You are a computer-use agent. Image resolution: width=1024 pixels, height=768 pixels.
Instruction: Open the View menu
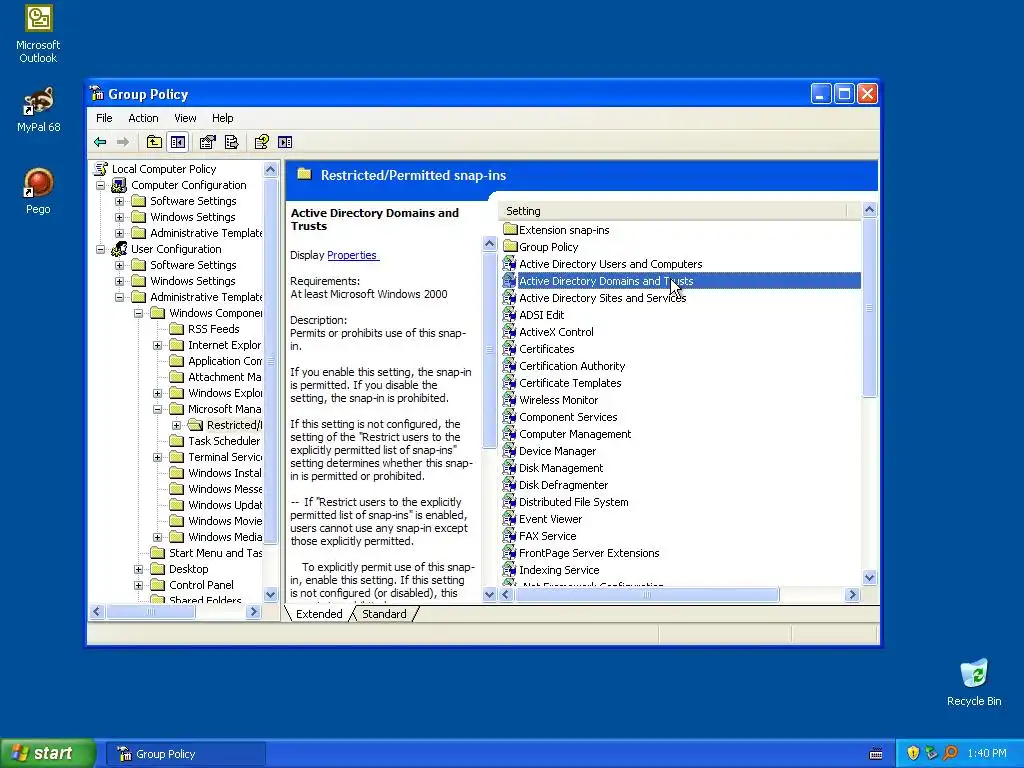click(185, 118)
